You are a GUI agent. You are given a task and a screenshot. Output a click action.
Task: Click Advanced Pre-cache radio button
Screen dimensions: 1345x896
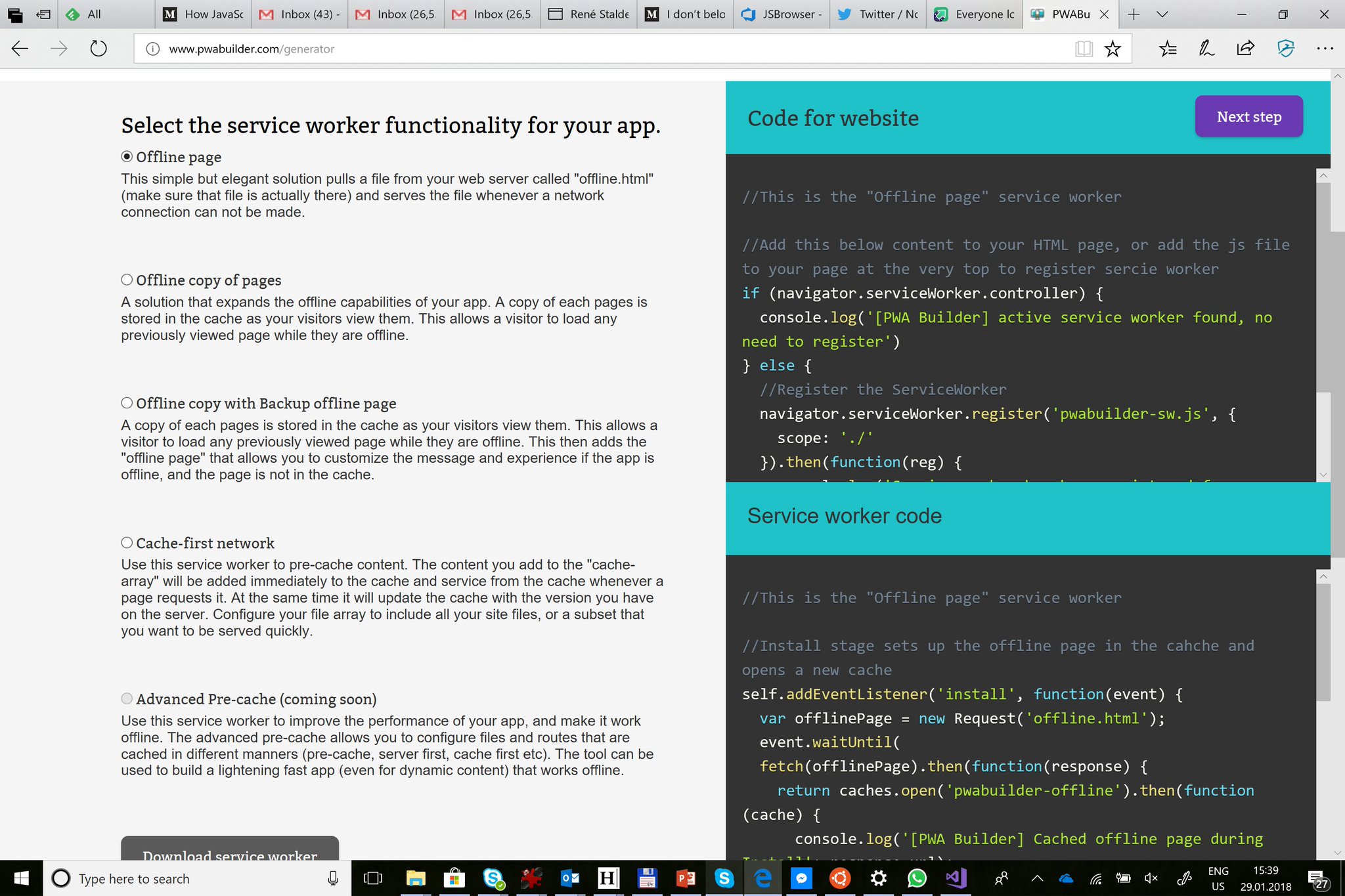tap(127, 698)
